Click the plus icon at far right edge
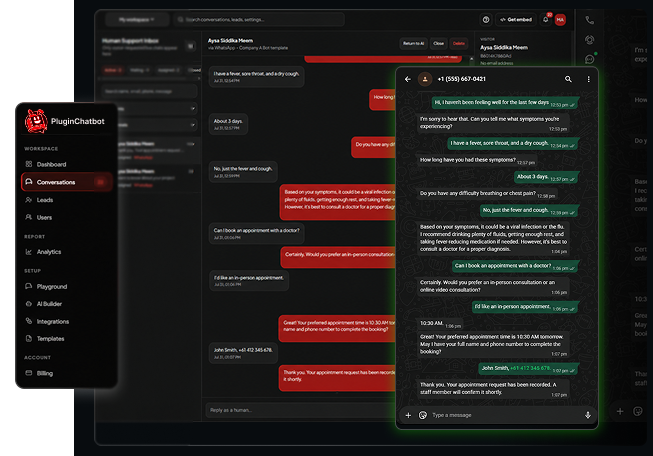 pyautogui.click(x=620, y=411)
